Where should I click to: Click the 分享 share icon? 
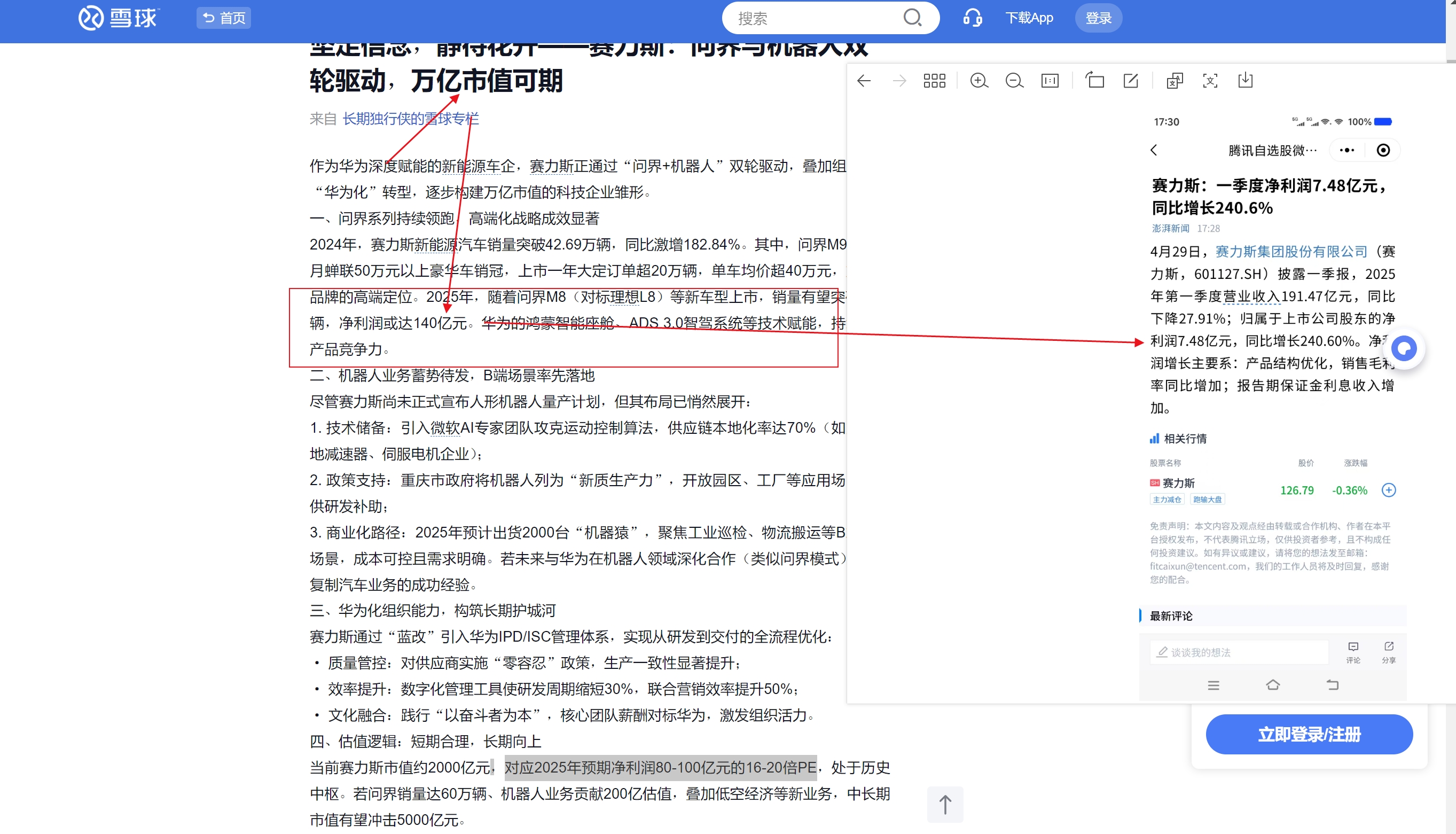(1390, 652)
